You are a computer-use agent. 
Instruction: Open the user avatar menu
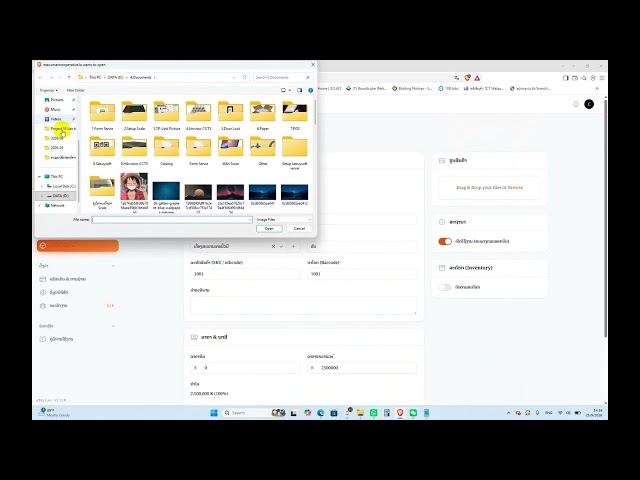589,104
